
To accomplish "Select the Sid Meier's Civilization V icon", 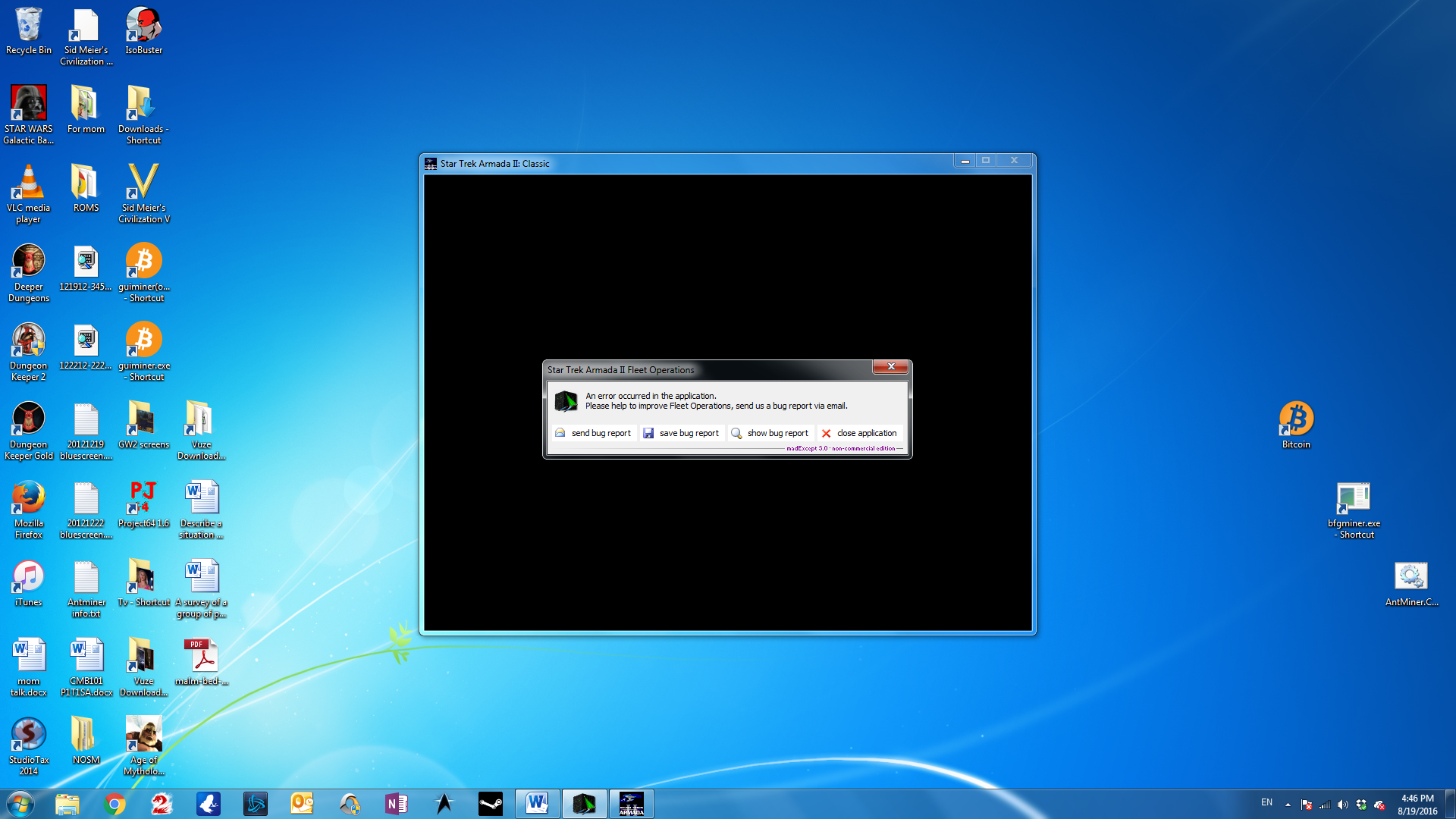I will pyautogui.click(x=144, y=193).
